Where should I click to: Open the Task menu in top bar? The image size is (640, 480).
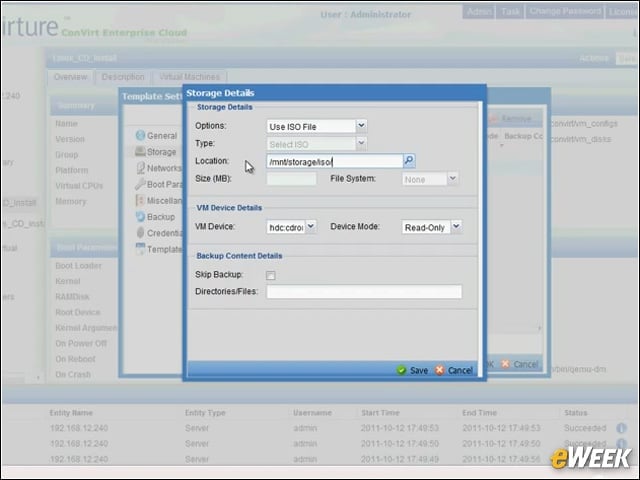click(510, 11)
